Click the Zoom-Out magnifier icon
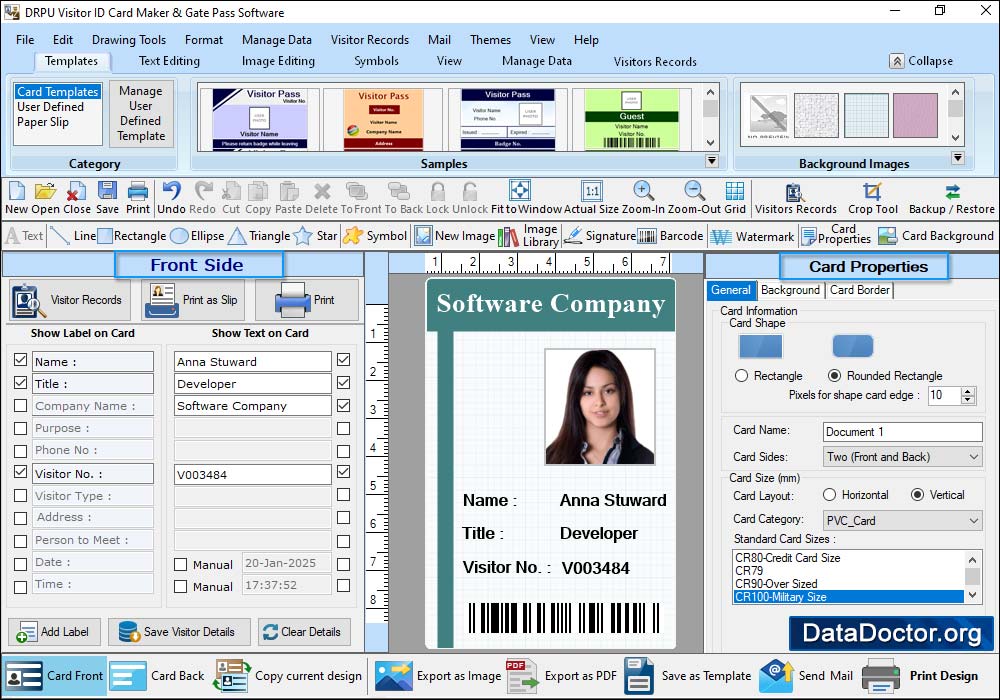 [x=695, y=191]
